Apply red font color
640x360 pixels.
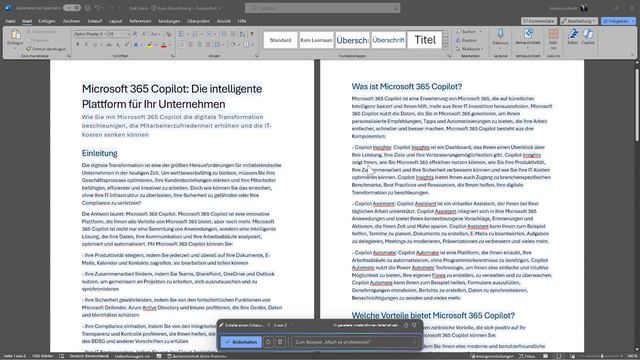[x=163, y=45]
